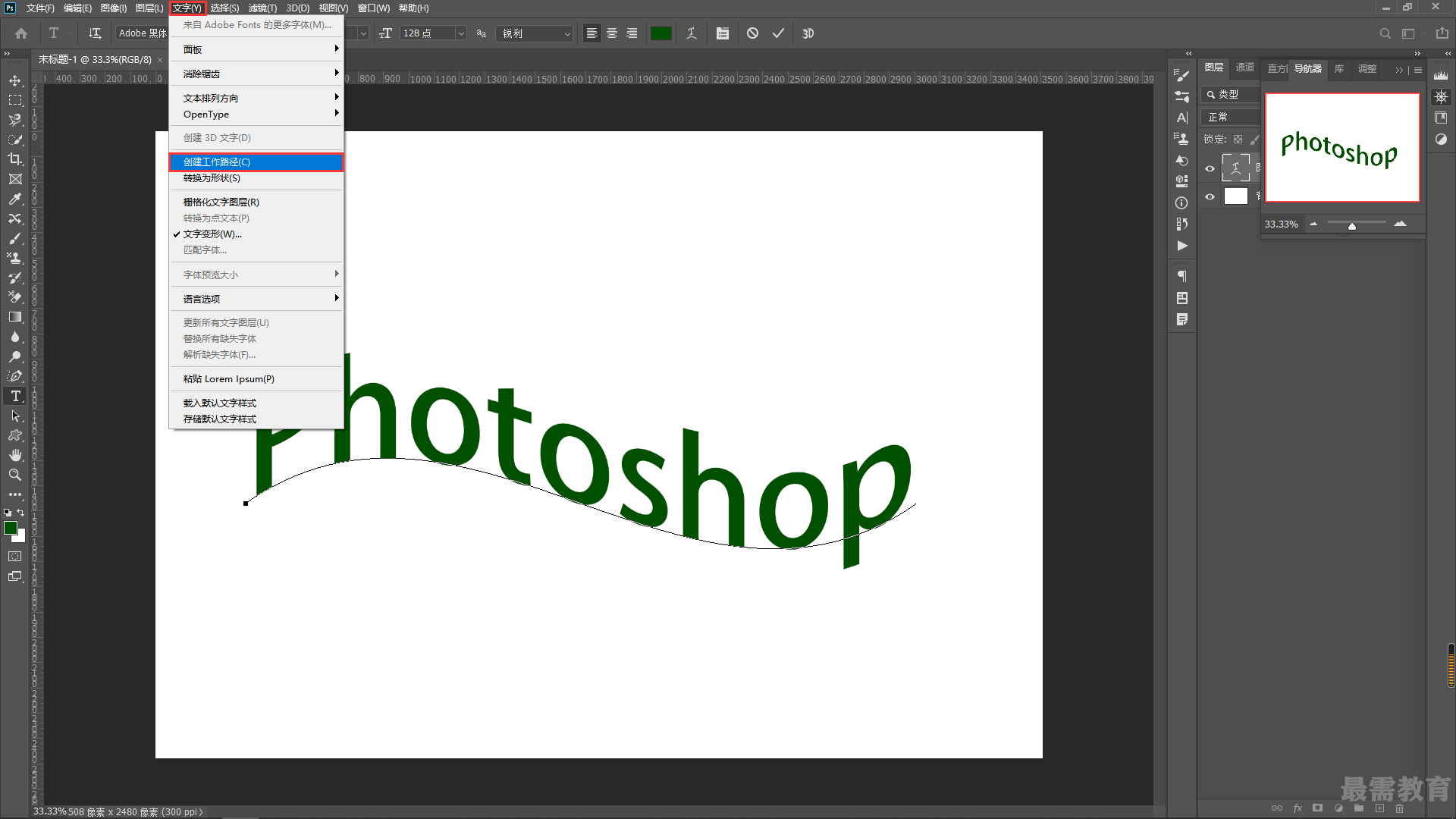Switch to the 导航器 tab
Viewport: 1456px width, 819px height.
click(1307, 68)
